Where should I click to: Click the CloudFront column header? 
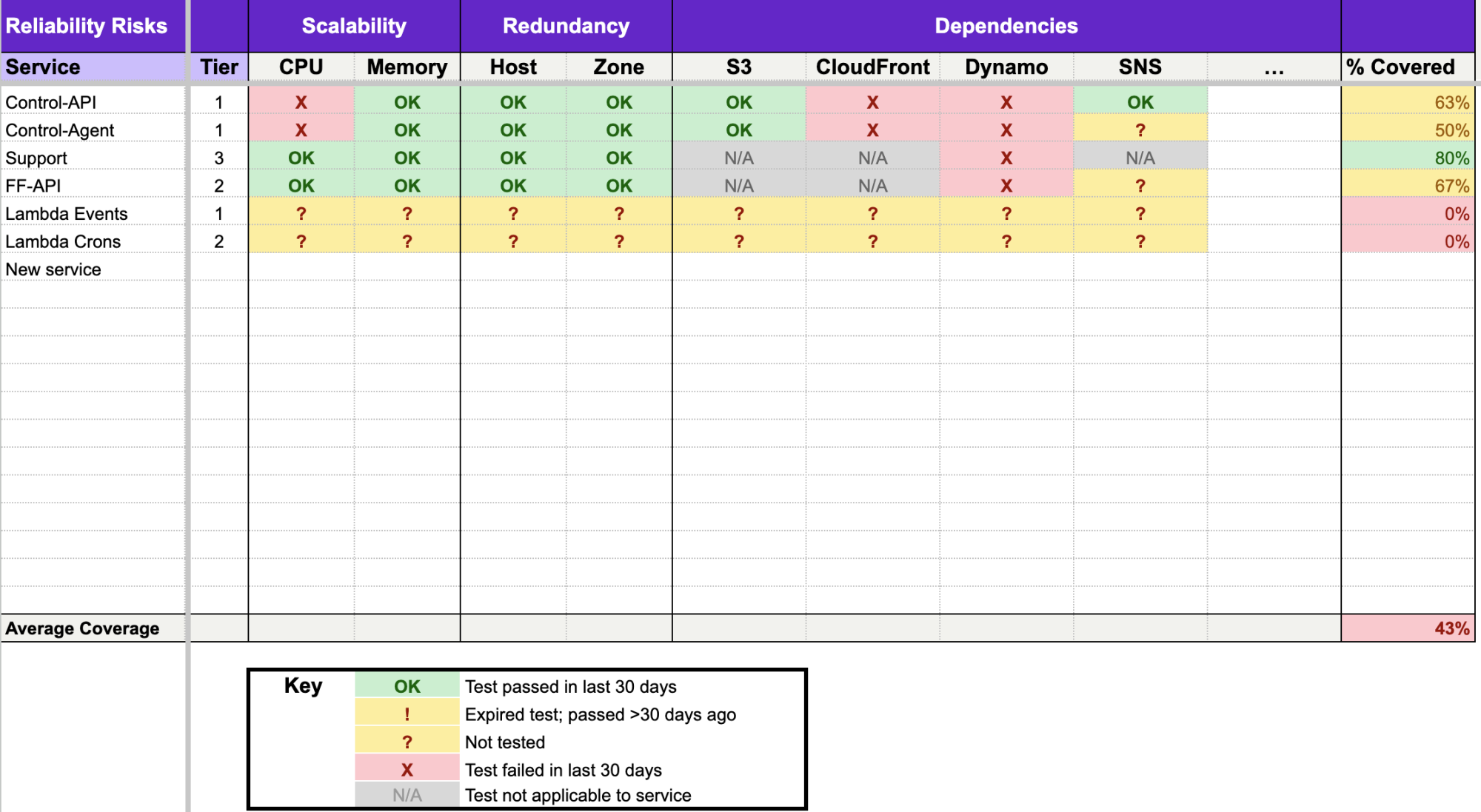click(872, 67)
